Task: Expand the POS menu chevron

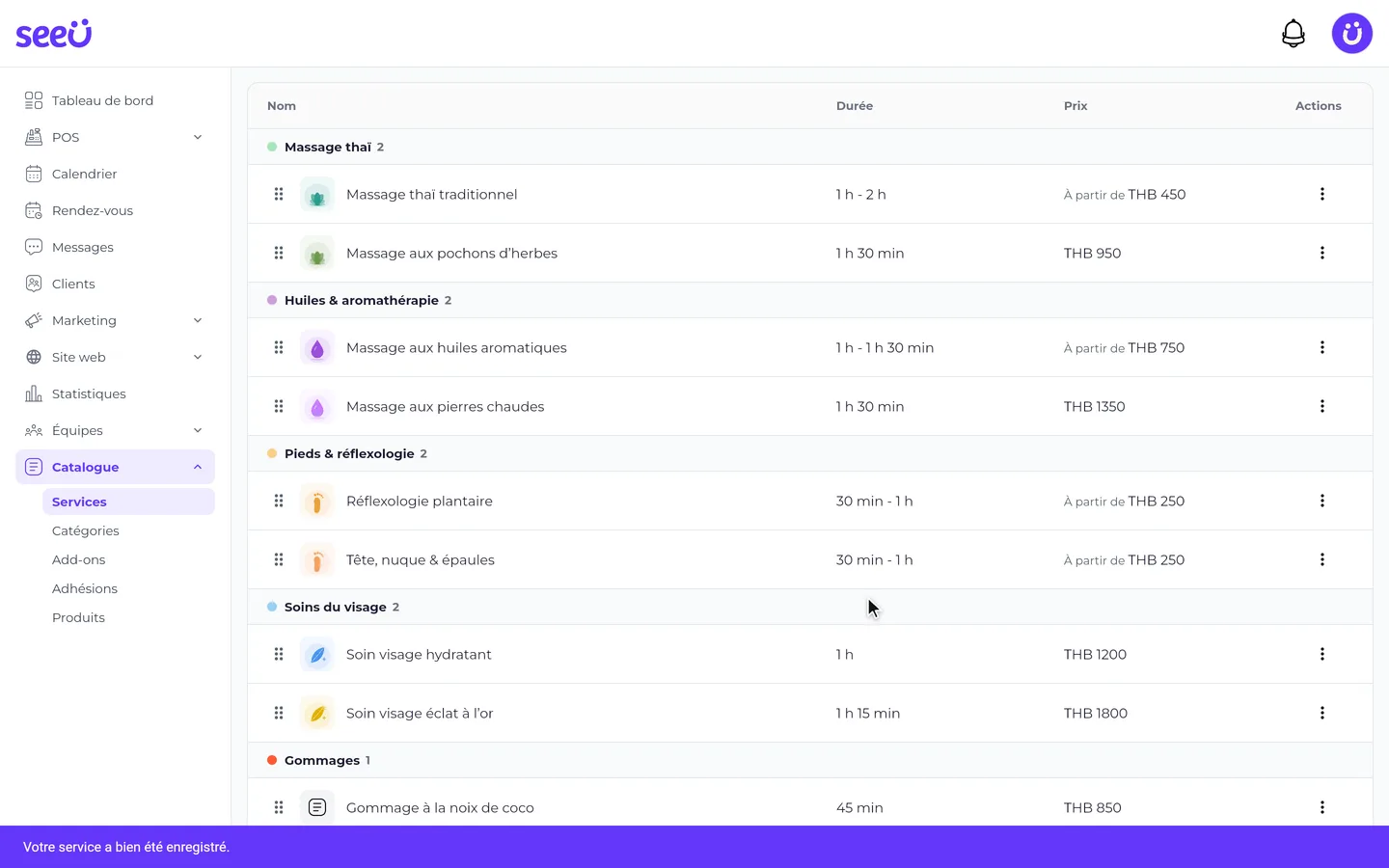Action: point(198,137)
